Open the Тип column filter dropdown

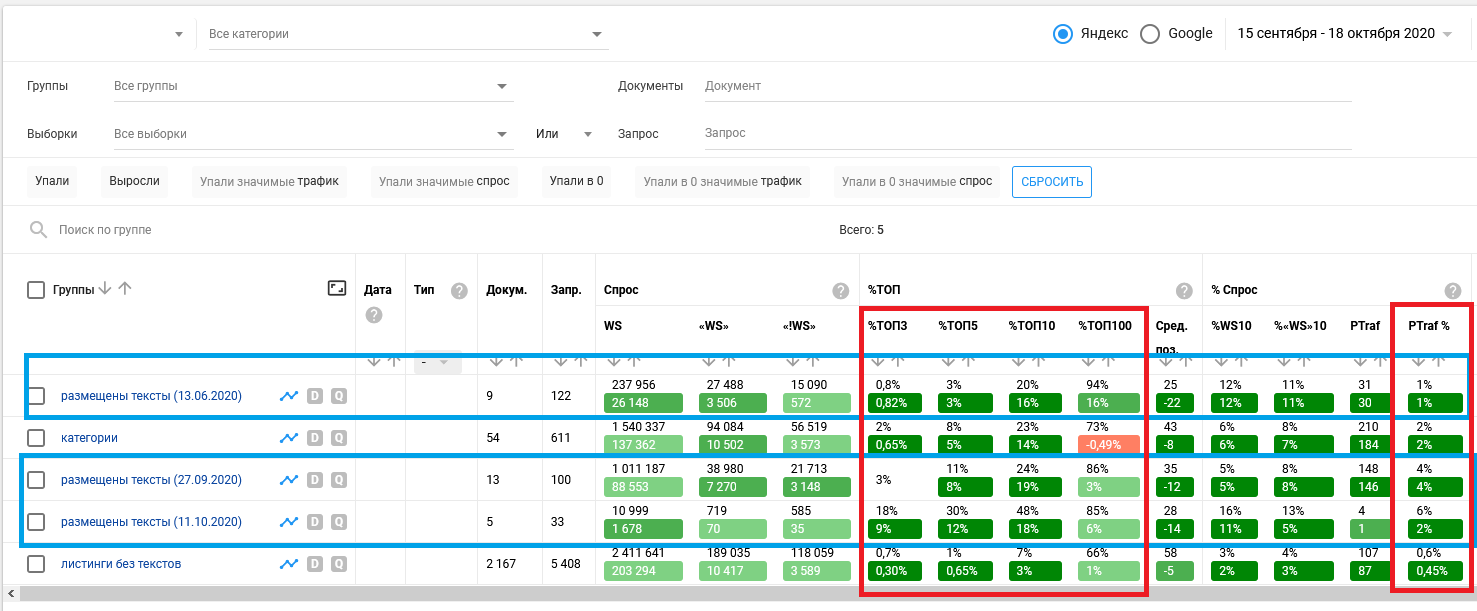point(438,362)
